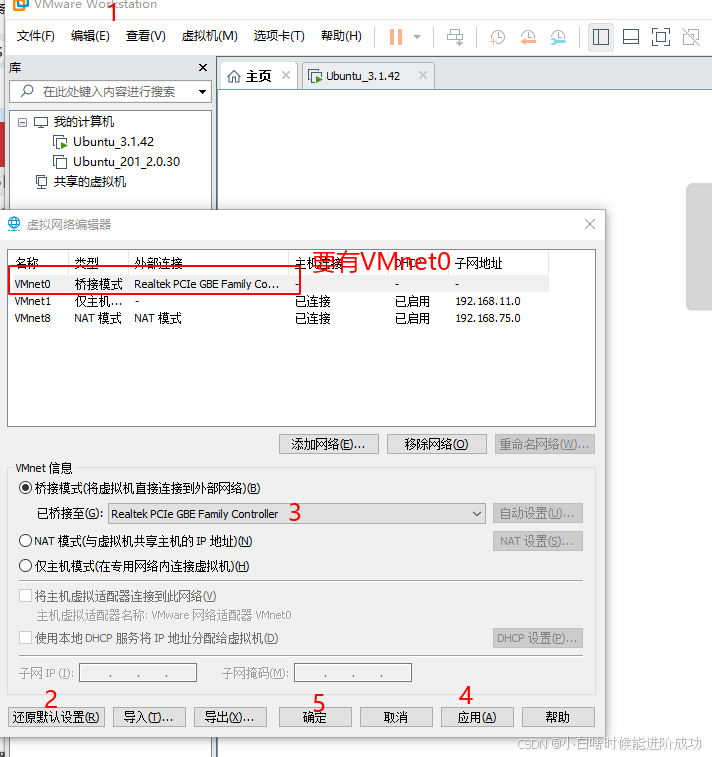Click the 帮助 button in the dialog

click(558, 717)
